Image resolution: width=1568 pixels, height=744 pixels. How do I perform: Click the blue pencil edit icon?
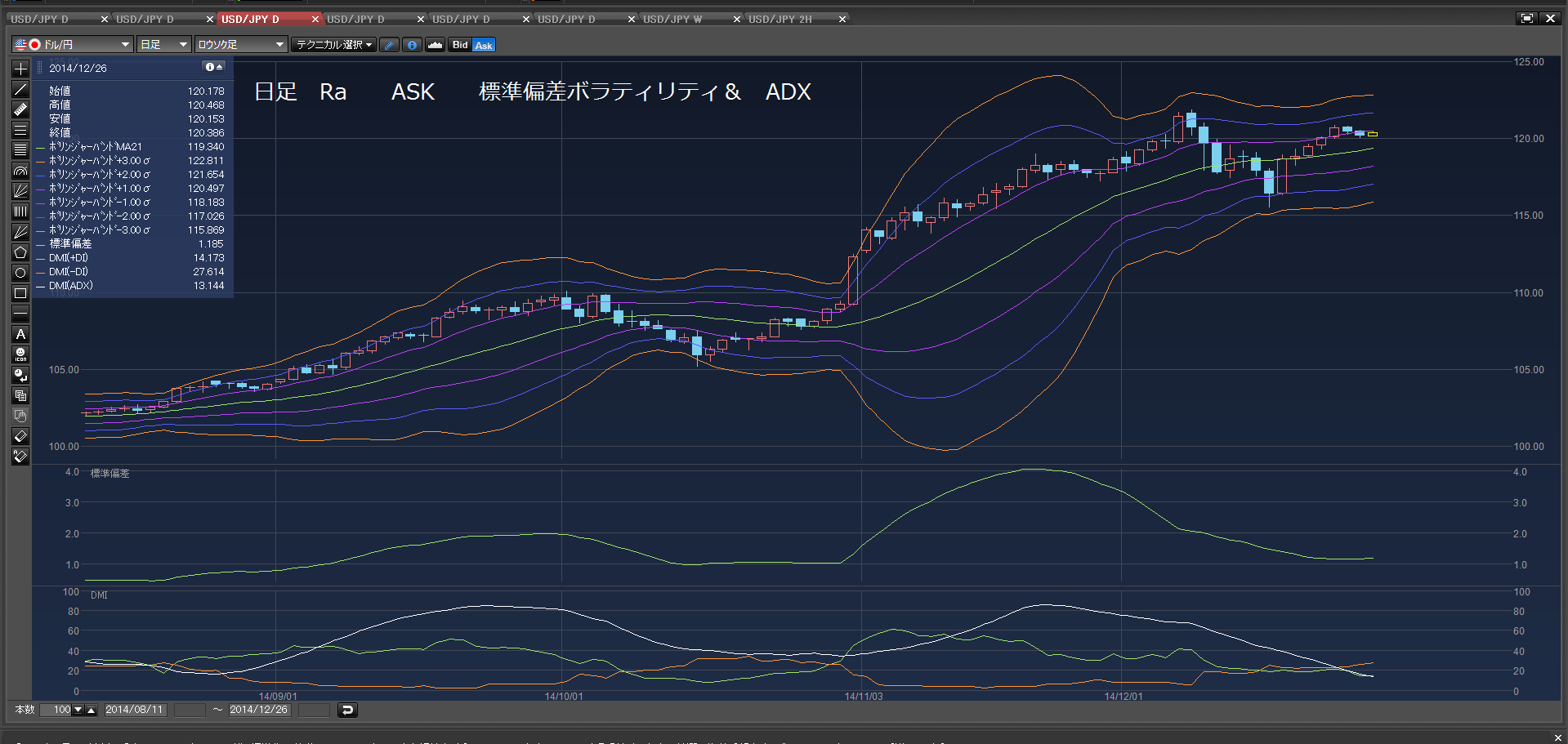click(x=390, y=45)
